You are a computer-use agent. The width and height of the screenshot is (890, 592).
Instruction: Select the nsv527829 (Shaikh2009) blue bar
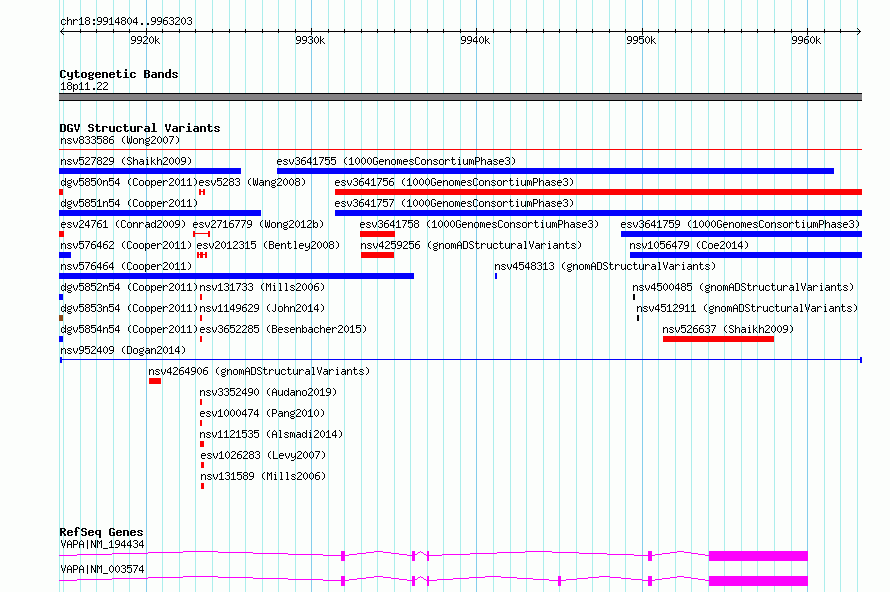(150, 171)
